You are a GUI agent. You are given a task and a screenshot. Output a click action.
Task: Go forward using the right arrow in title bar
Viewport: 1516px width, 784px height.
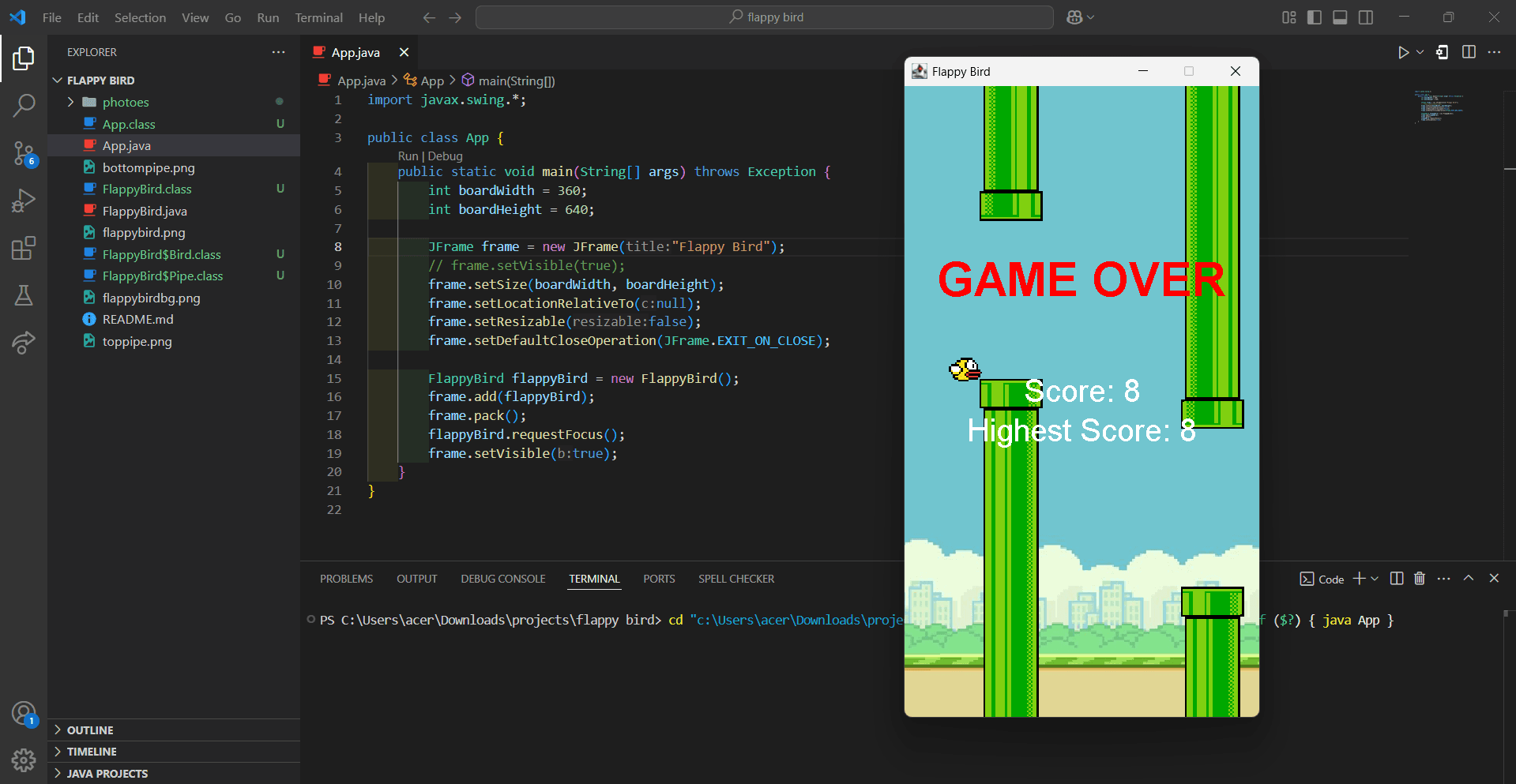455,17
